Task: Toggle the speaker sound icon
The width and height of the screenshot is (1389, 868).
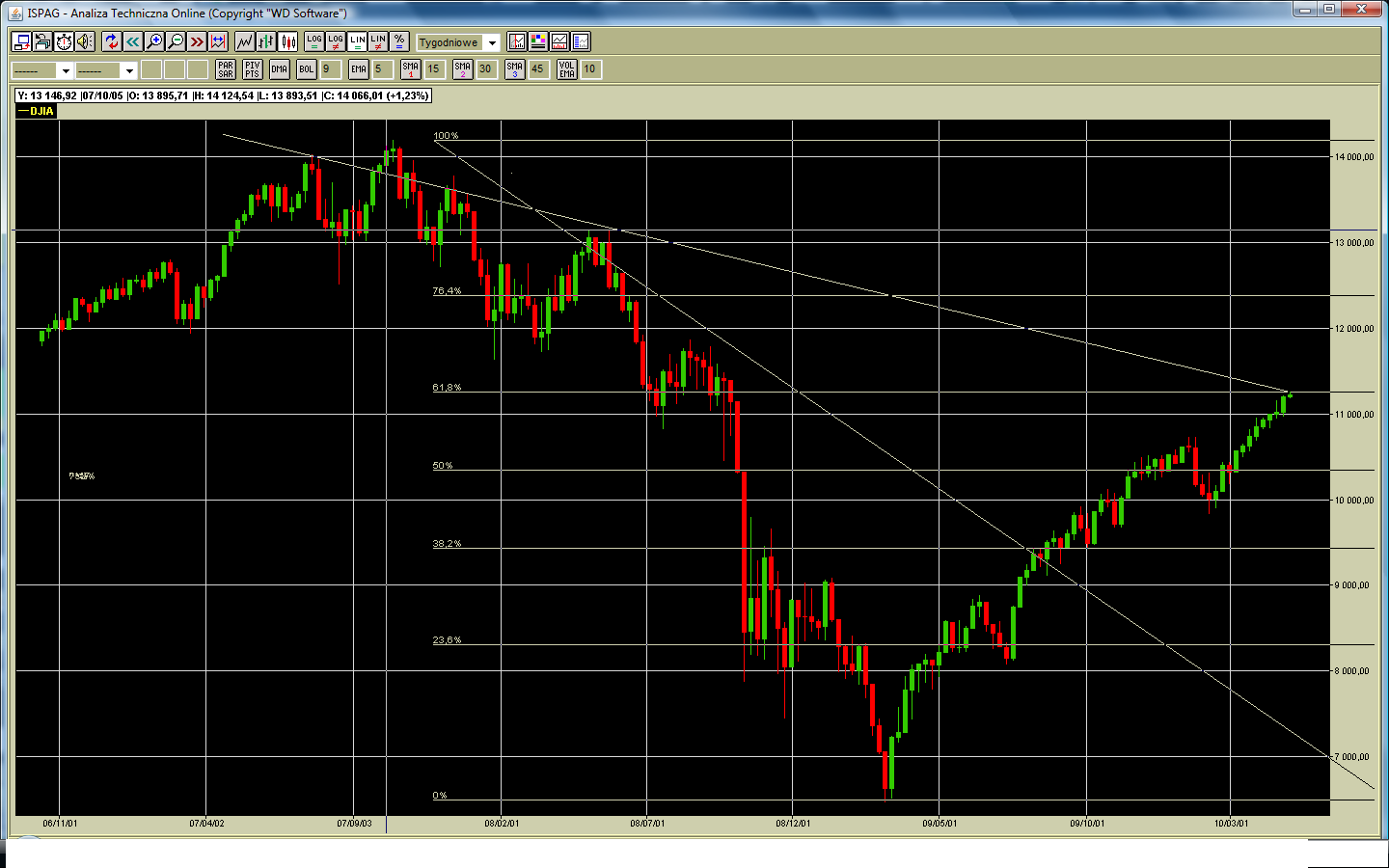Action: [x=85, y=41]
